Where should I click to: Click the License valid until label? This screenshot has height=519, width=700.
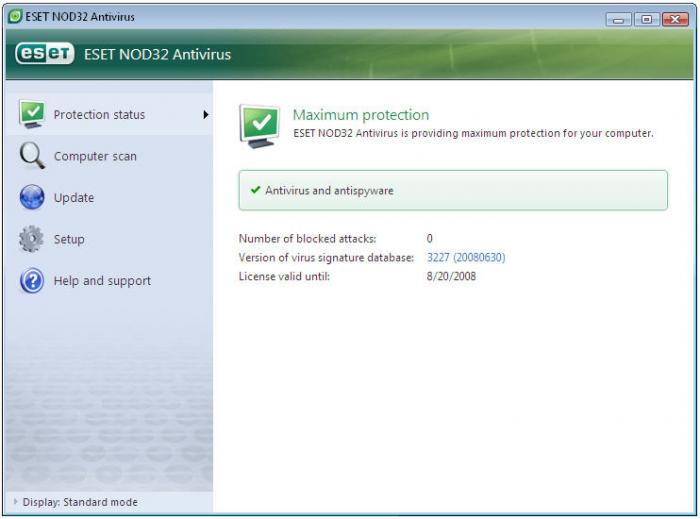click(x=284, y=276)
